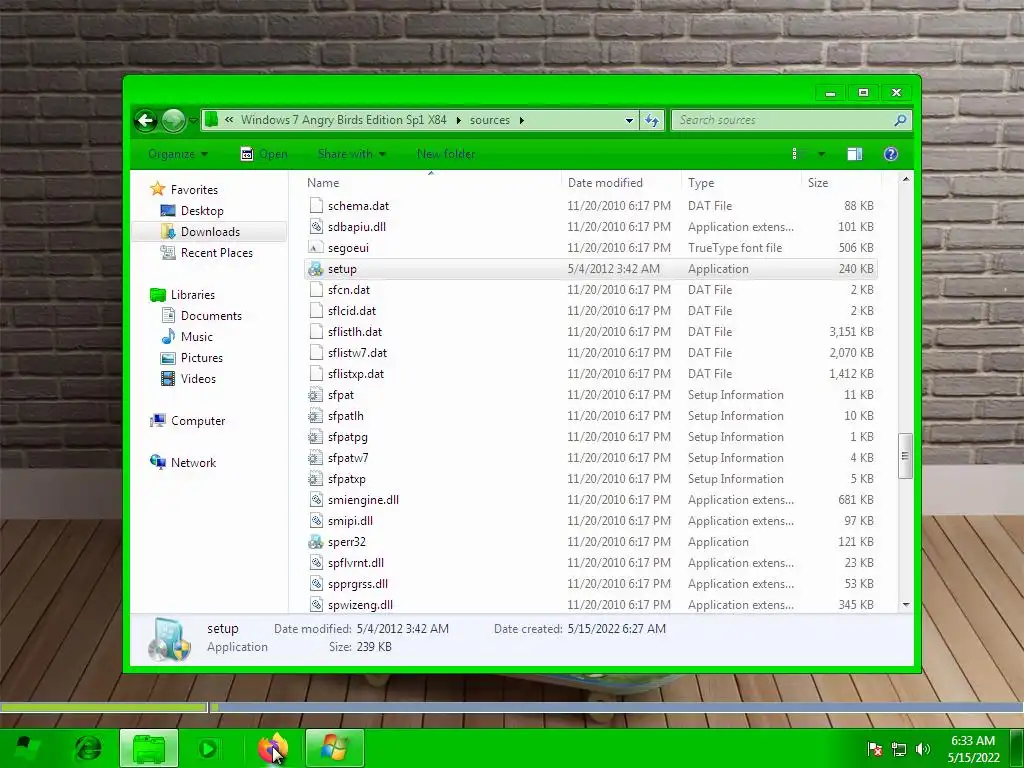Click the file list scrollbar thumb
The image size is (1024, 768).
(x=905, y=456)
